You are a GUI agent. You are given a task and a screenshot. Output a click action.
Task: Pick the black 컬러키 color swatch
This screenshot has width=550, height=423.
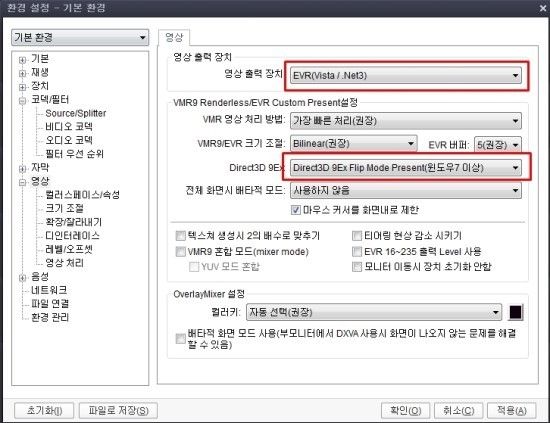point(515,312)
